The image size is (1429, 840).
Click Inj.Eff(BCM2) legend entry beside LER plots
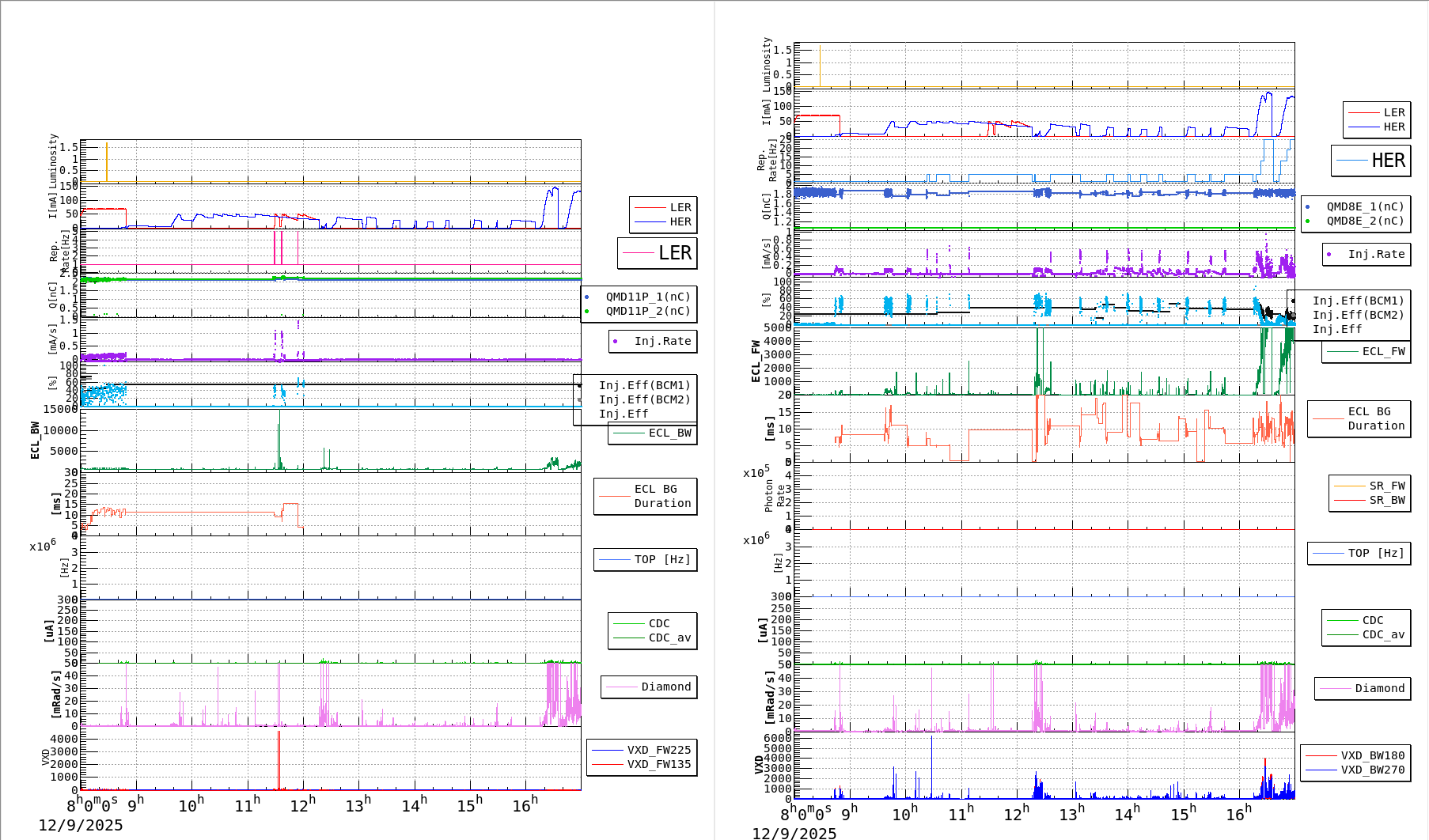pyautogui.click(x=644, y=400)
